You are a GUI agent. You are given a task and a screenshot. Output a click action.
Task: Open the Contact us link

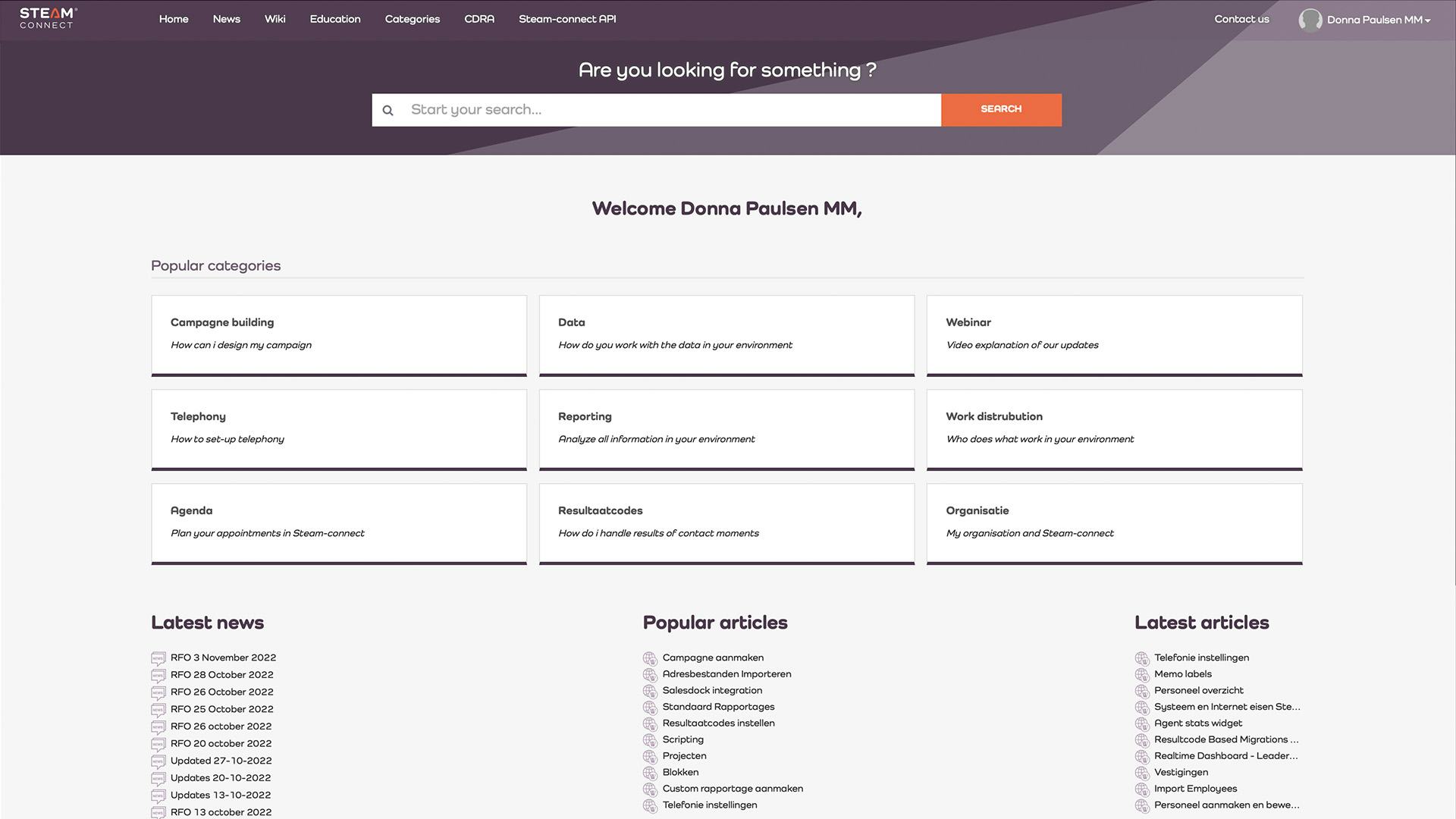(x=1241, y=19)
